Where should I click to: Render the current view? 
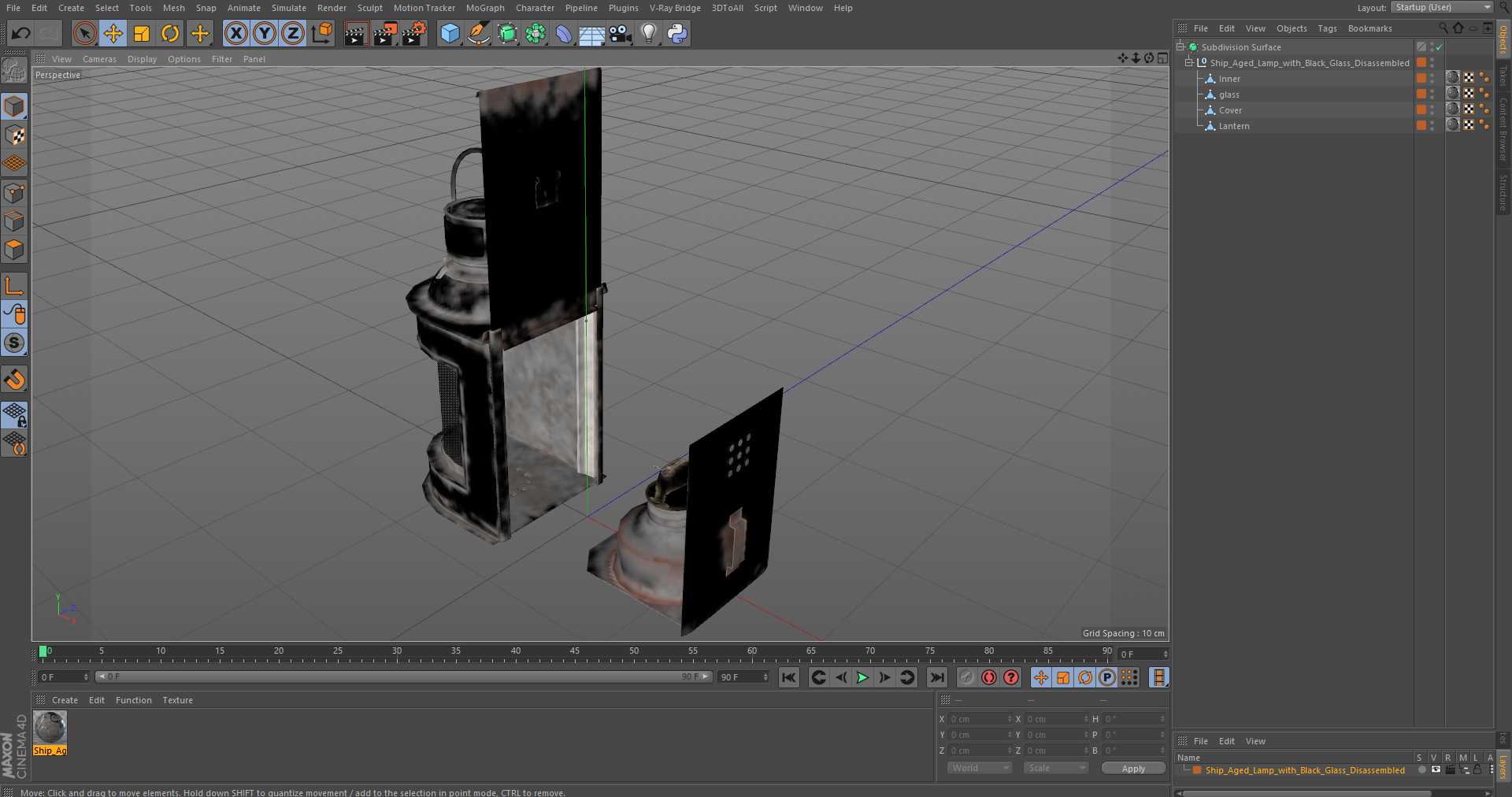click(x=356, y=33)
